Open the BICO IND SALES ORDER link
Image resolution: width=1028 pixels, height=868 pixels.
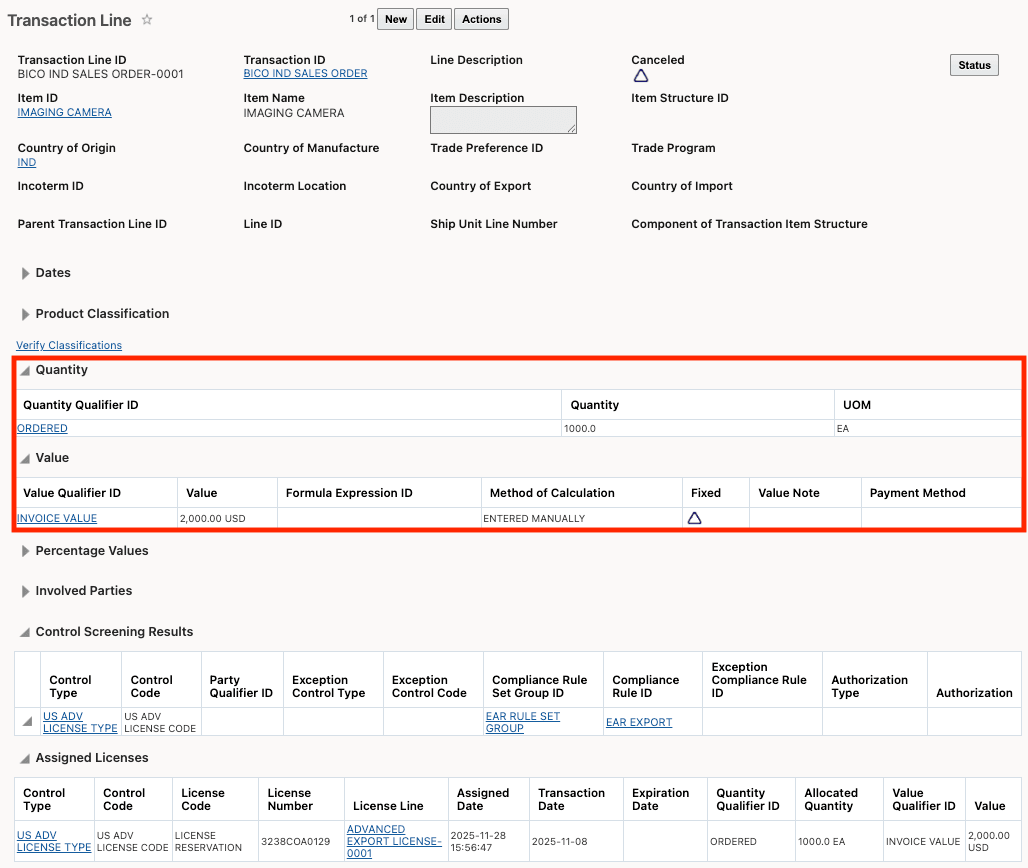pyautogui.click(x=304, y=73)
